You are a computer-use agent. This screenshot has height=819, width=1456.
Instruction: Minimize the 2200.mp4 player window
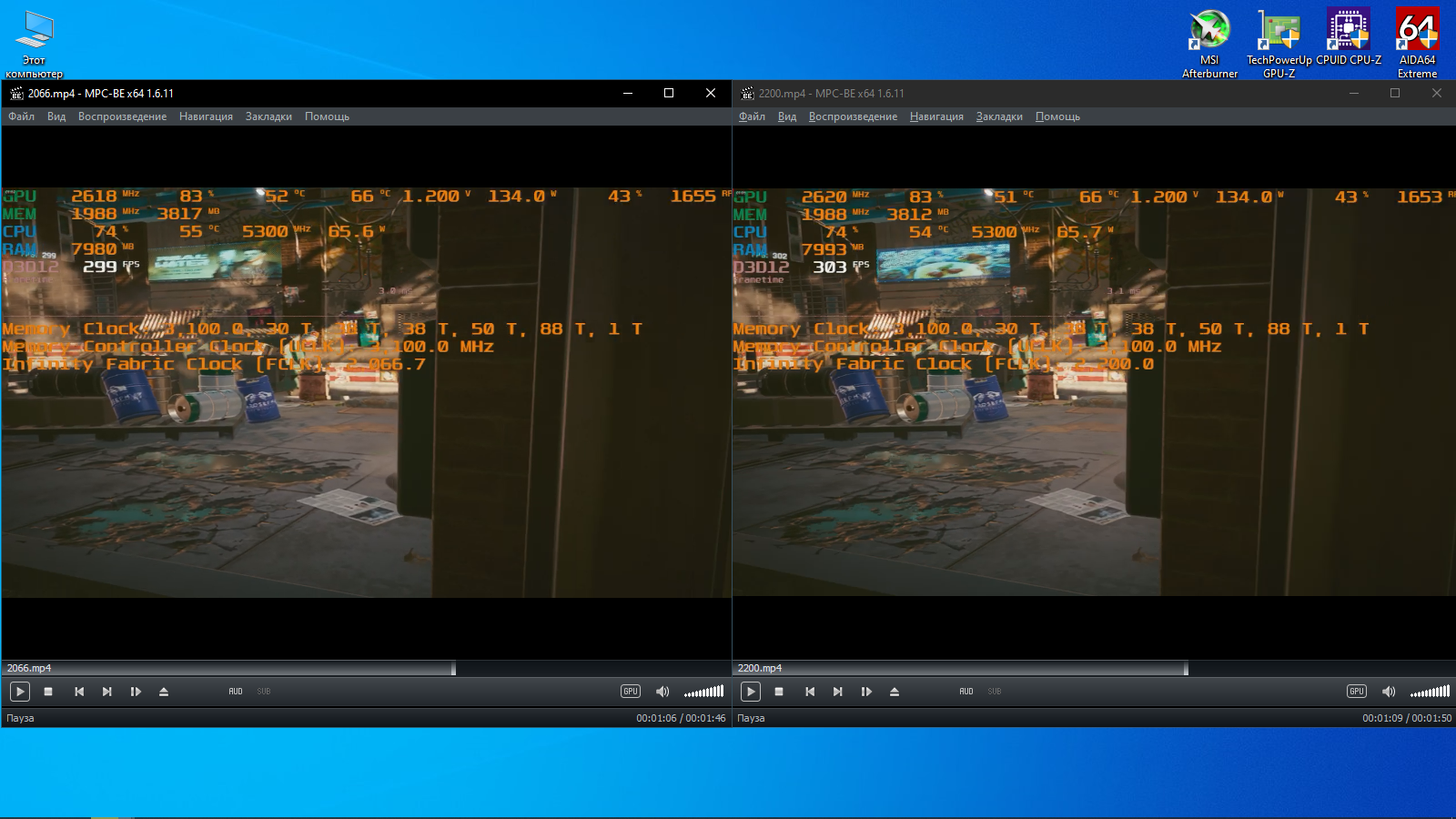pyautogui.click(x=1354, y=93)
